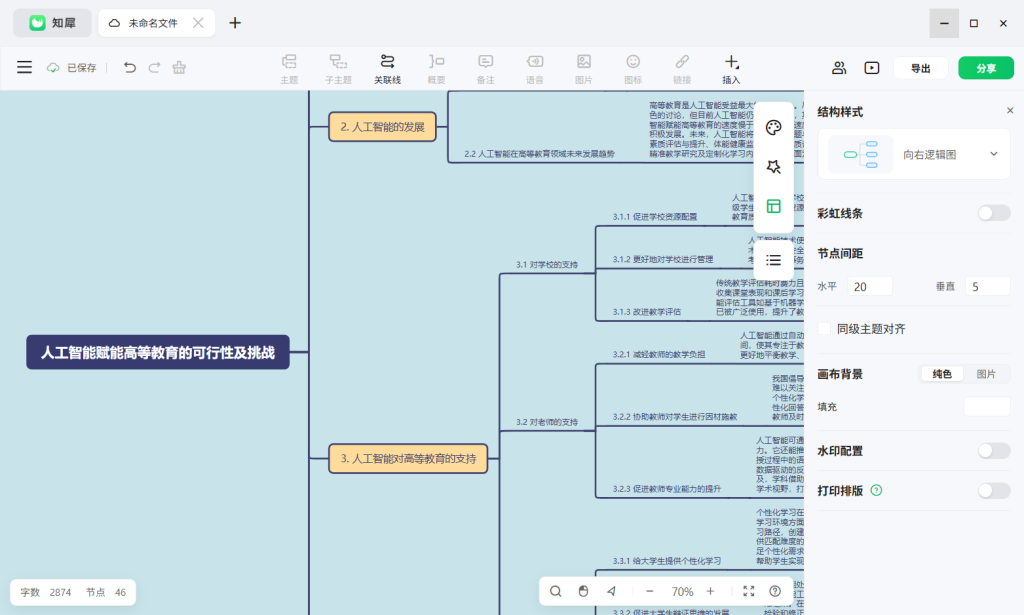Image resolution: width=1024 pixels, height=615 pixels.
Task: Enter fullscreen fit view
Action: pyautogui.click(x=748, y=591)
